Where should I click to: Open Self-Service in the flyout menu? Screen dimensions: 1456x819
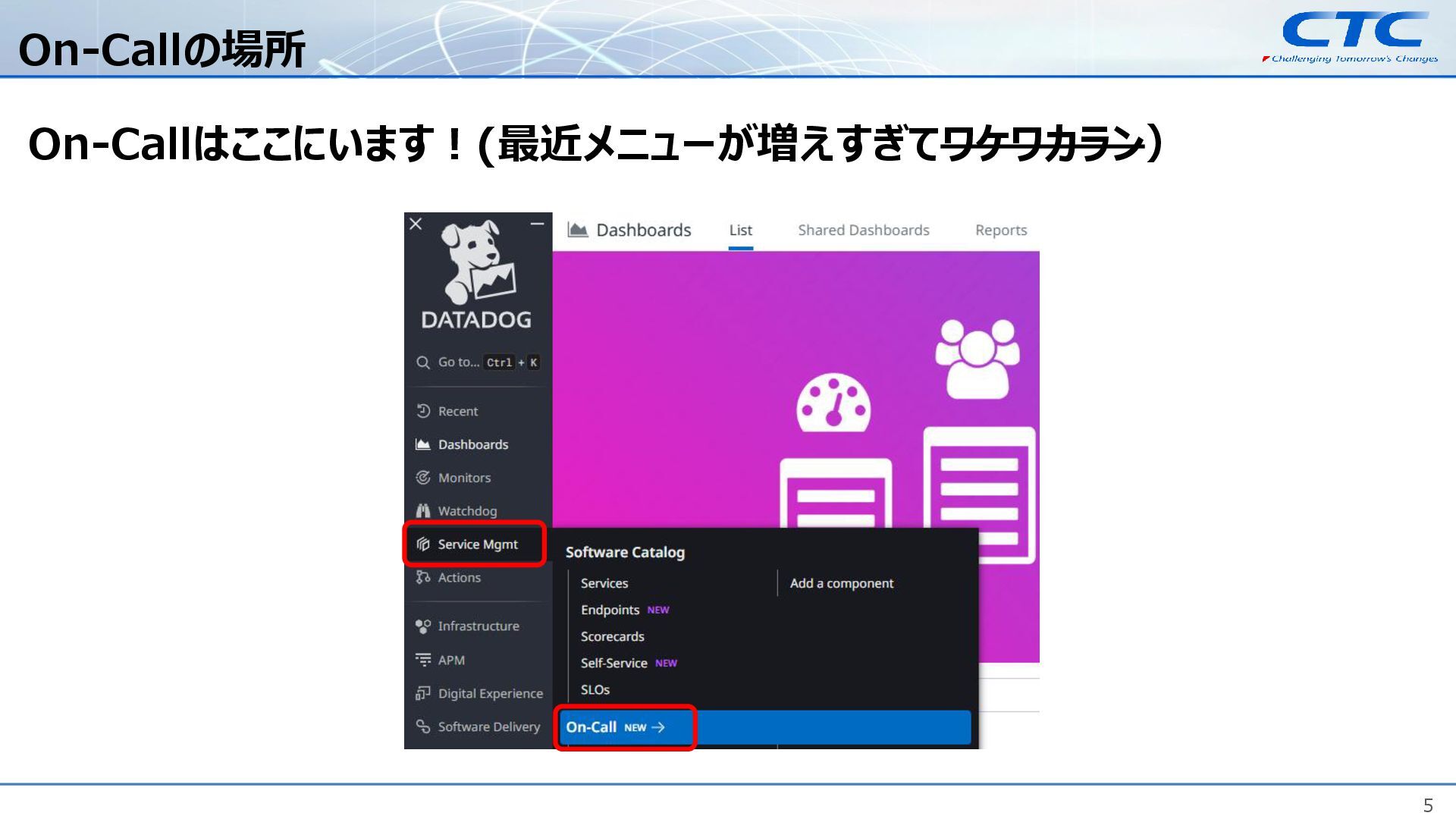click(613, 663)
